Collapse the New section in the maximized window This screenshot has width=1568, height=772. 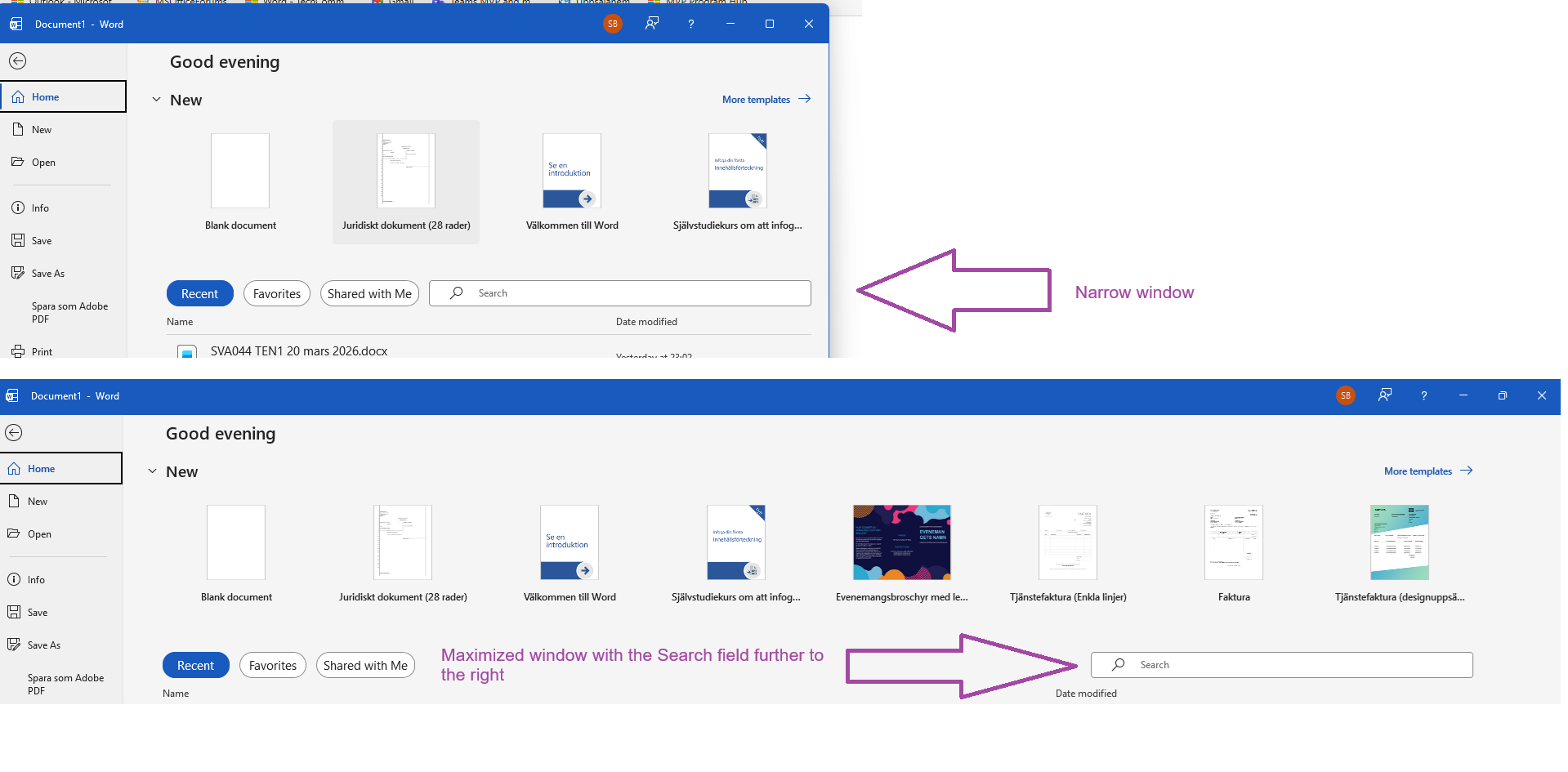coord(152,471)
